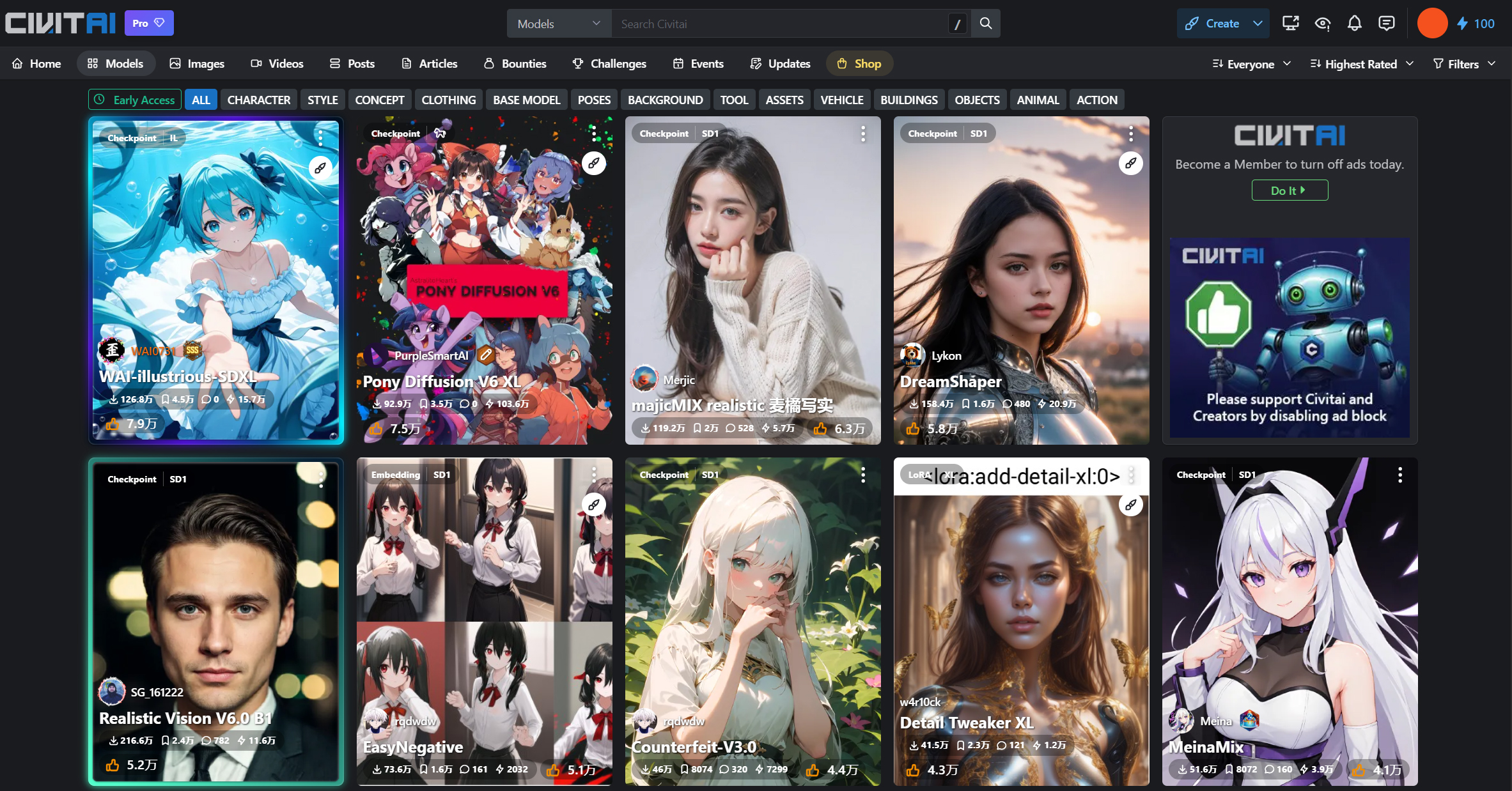
Task: Open options menu on Counterfeit-V3.0 card
Action: click(863, 474)
